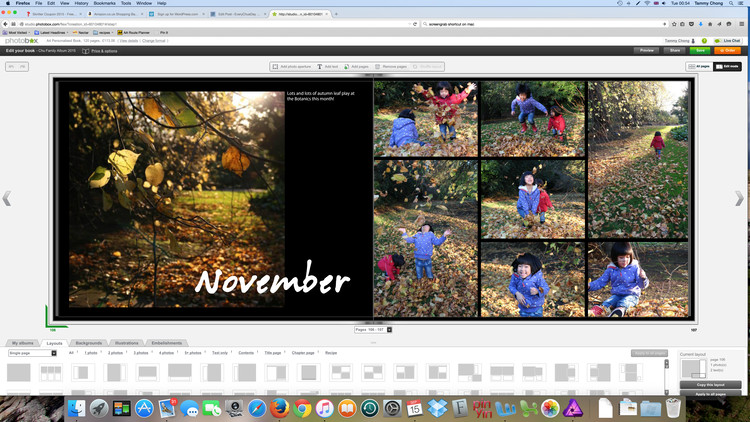750x422 pixels.
Task: Open Finder from the Dock
Action: click(77, 408)
